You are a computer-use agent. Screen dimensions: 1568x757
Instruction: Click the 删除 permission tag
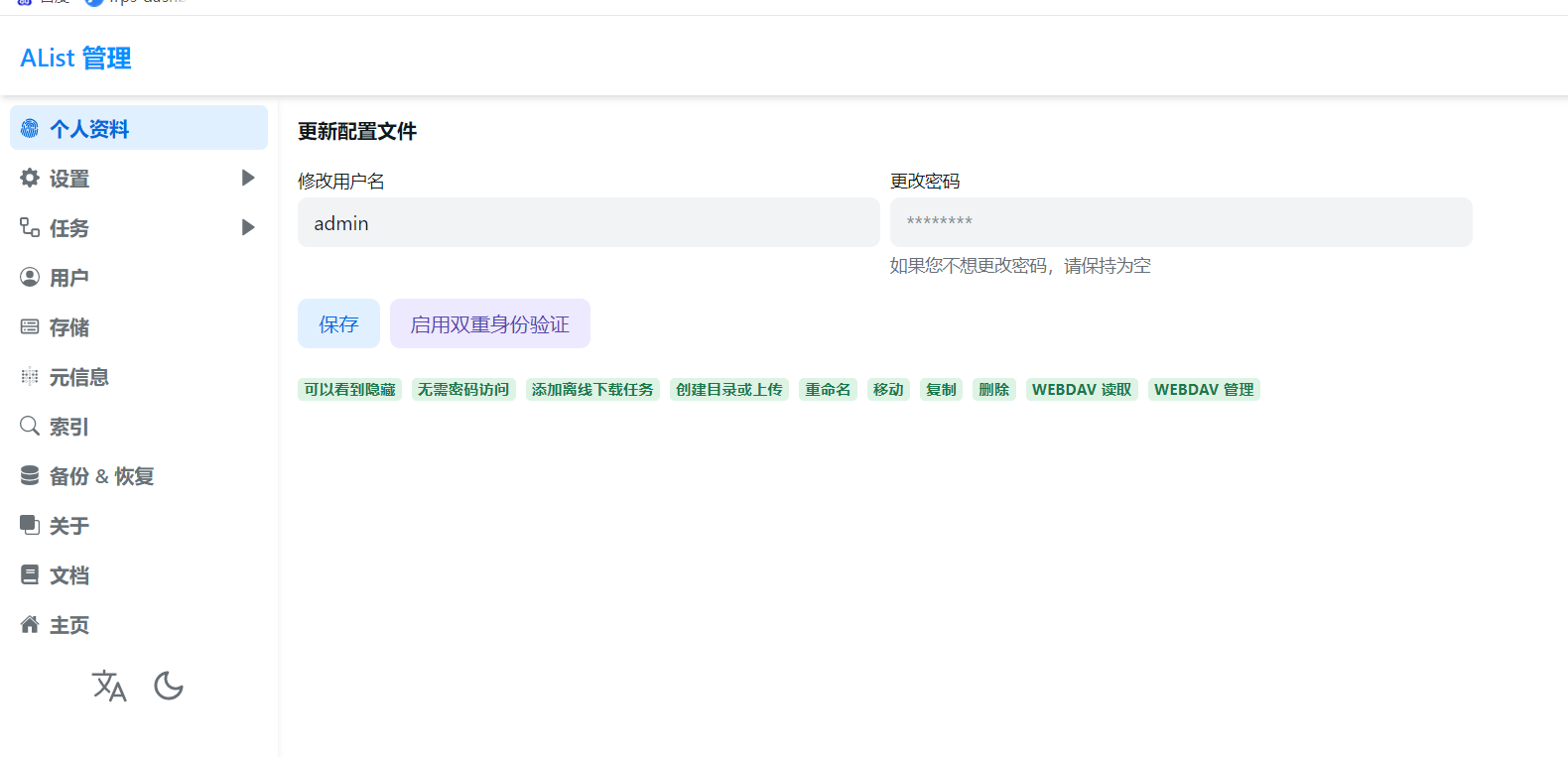[993, 389]
